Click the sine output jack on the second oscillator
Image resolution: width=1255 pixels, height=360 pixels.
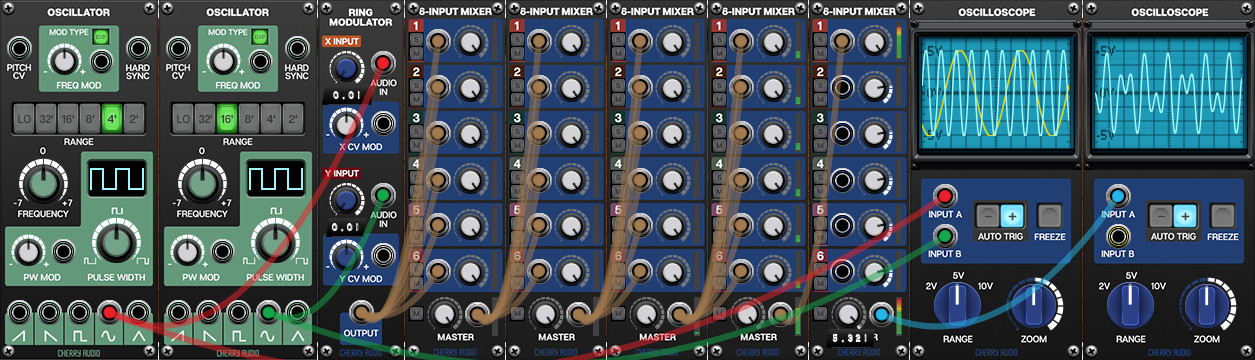click(x=268, y=313)
